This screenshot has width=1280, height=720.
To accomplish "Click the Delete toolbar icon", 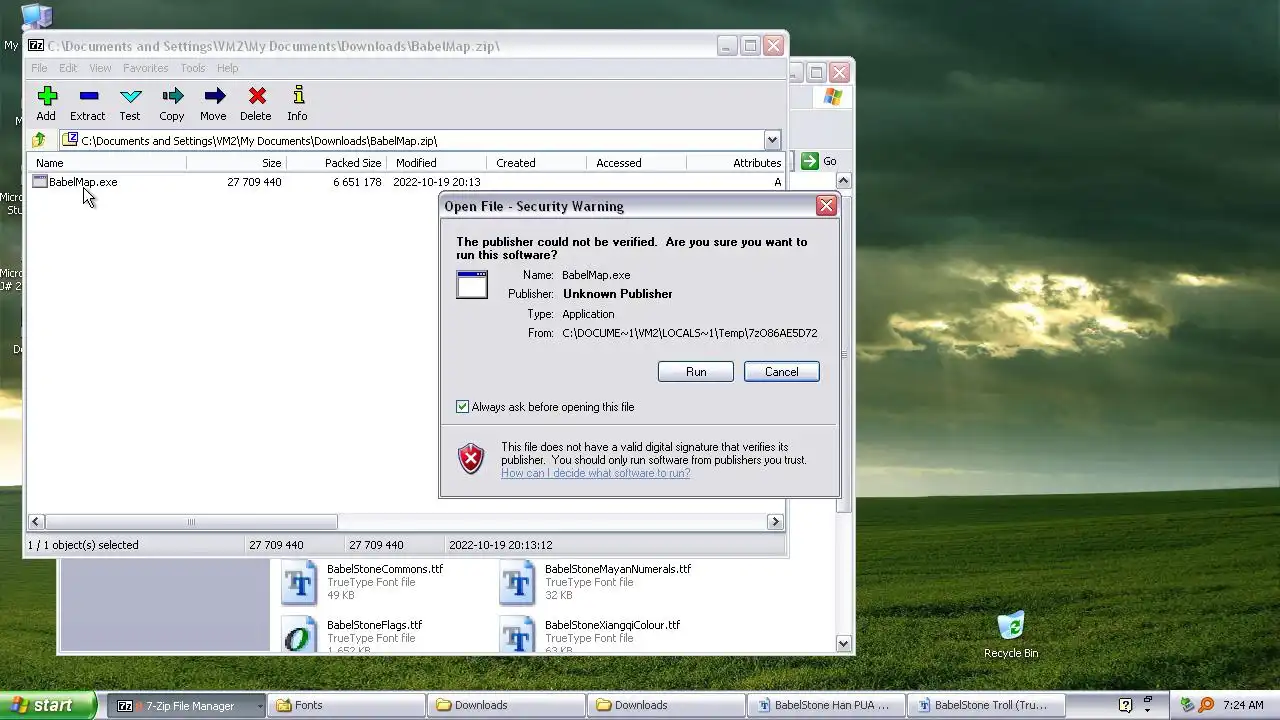I will point(256,96).
